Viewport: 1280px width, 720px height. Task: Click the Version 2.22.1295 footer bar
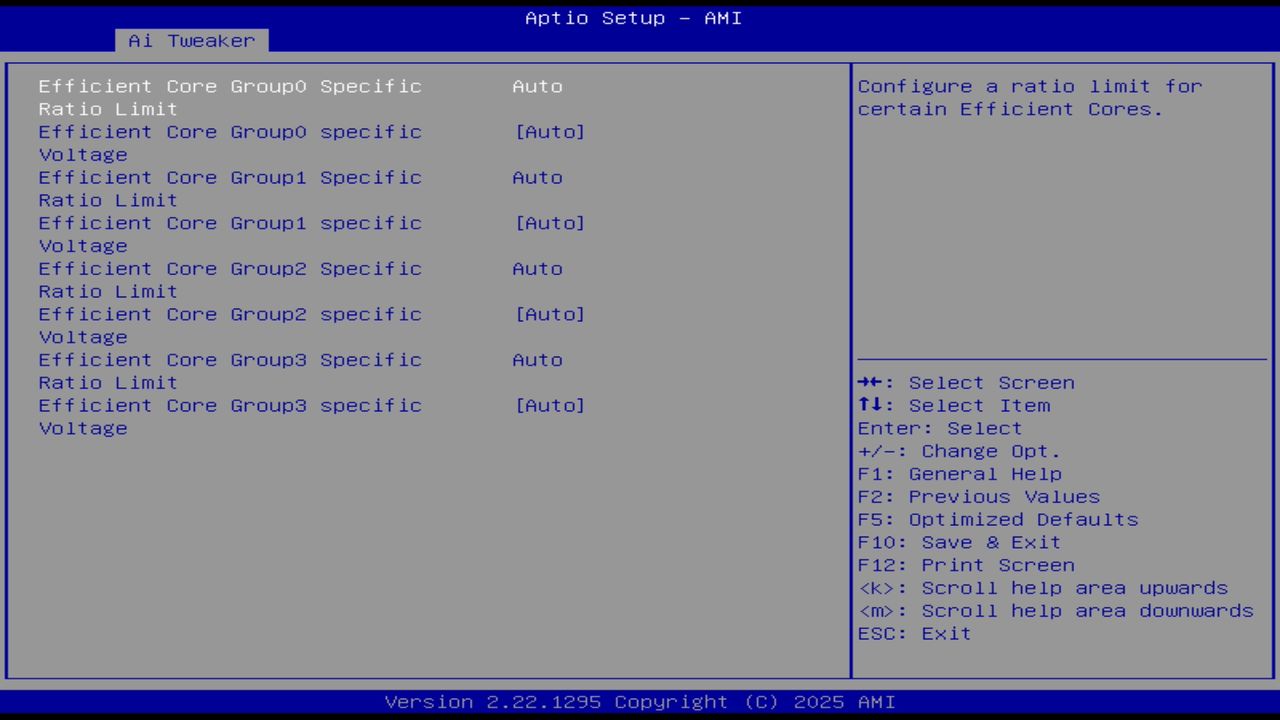(x=638, y=701)
